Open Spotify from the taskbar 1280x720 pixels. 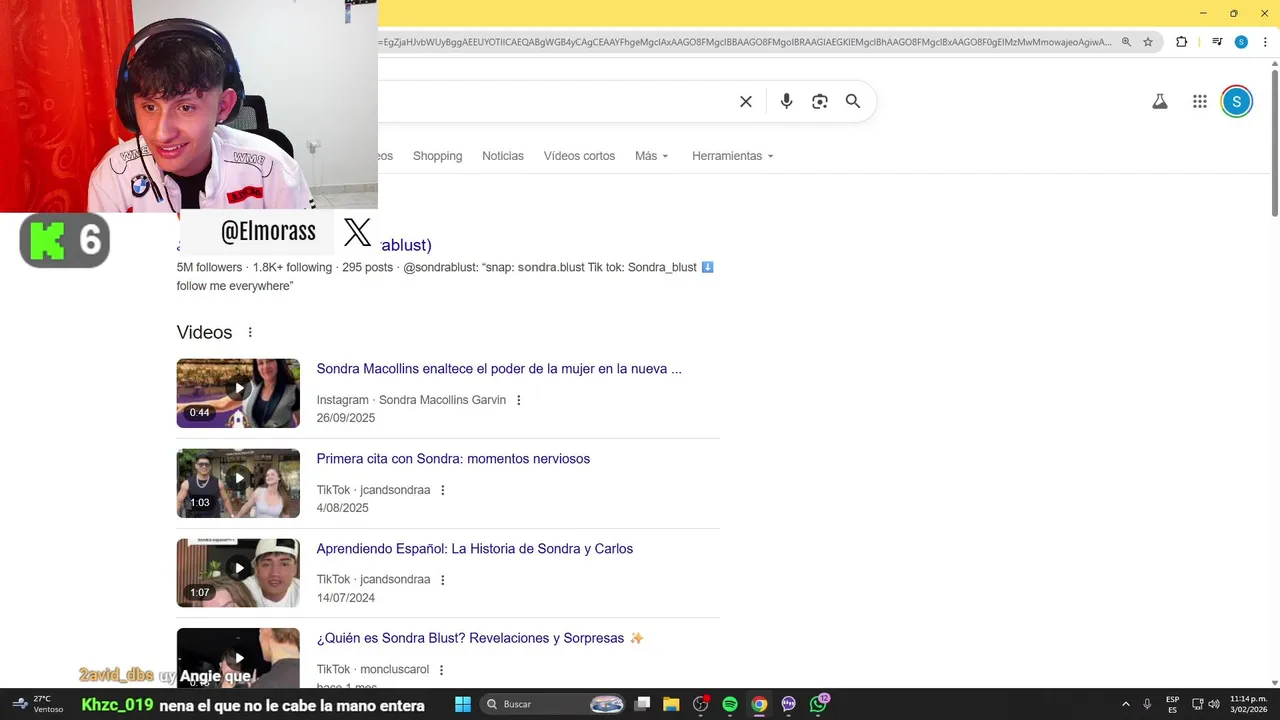[x=730, y=704]
